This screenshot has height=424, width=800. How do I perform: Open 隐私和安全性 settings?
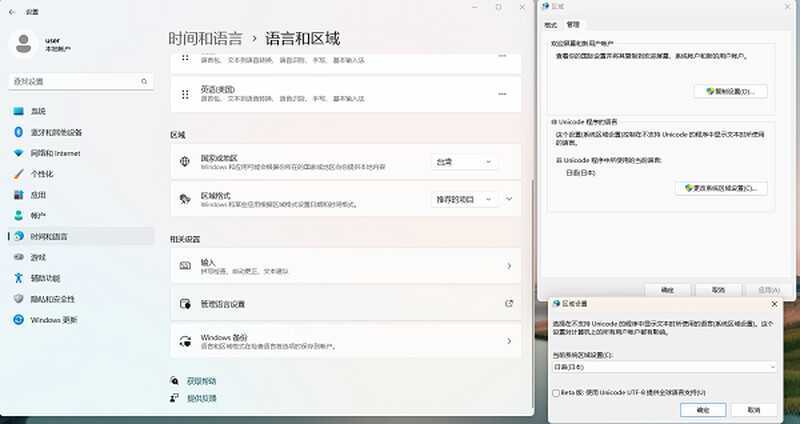(x=52, y=299)
